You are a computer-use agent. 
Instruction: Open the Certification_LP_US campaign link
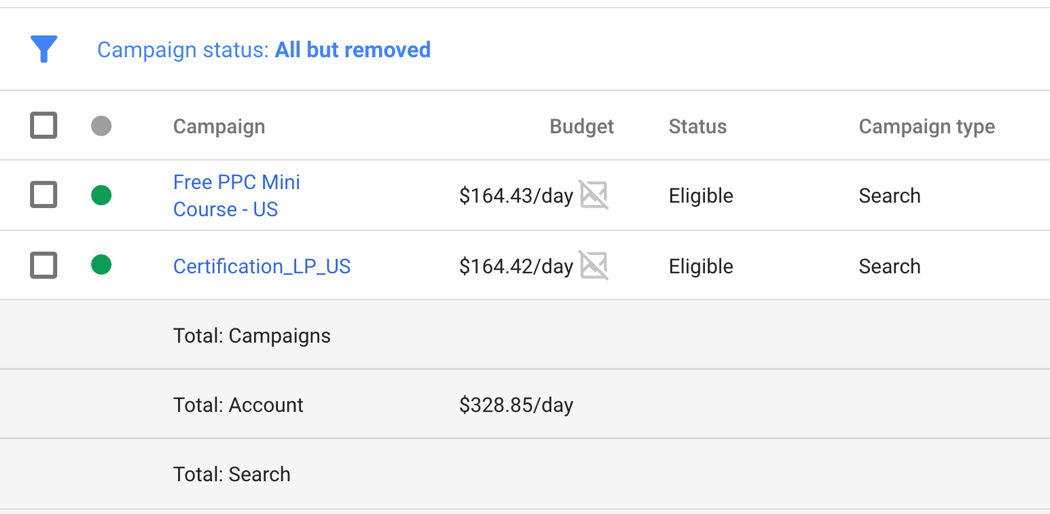[x=262, y=266]
